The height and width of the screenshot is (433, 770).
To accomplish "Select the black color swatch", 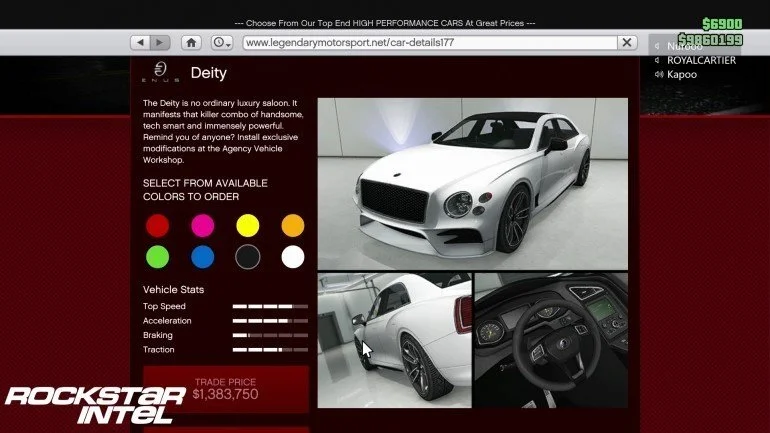I will [248, 257].
